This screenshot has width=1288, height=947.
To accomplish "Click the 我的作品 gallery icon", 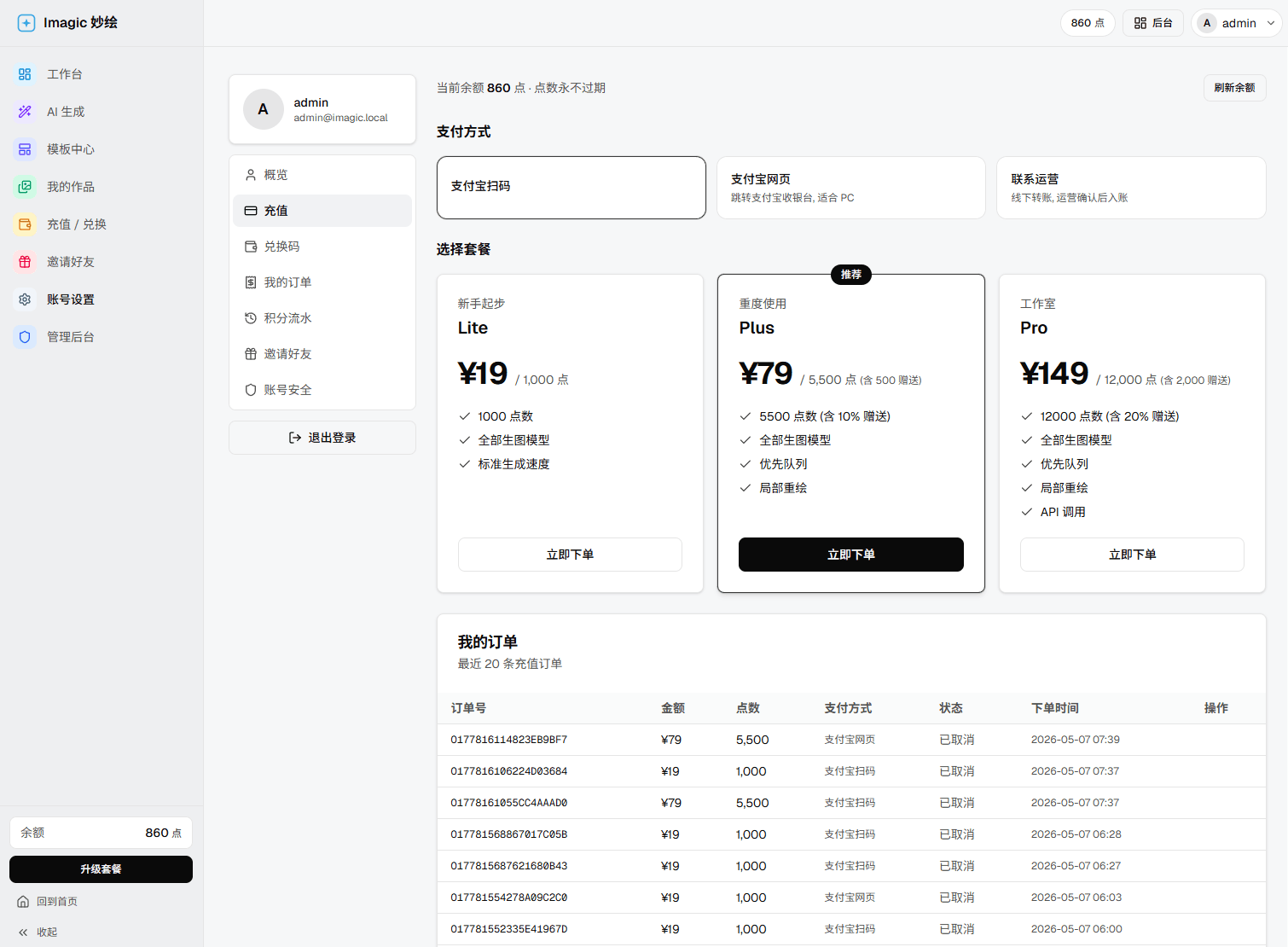I will click(x=25, y=187).
